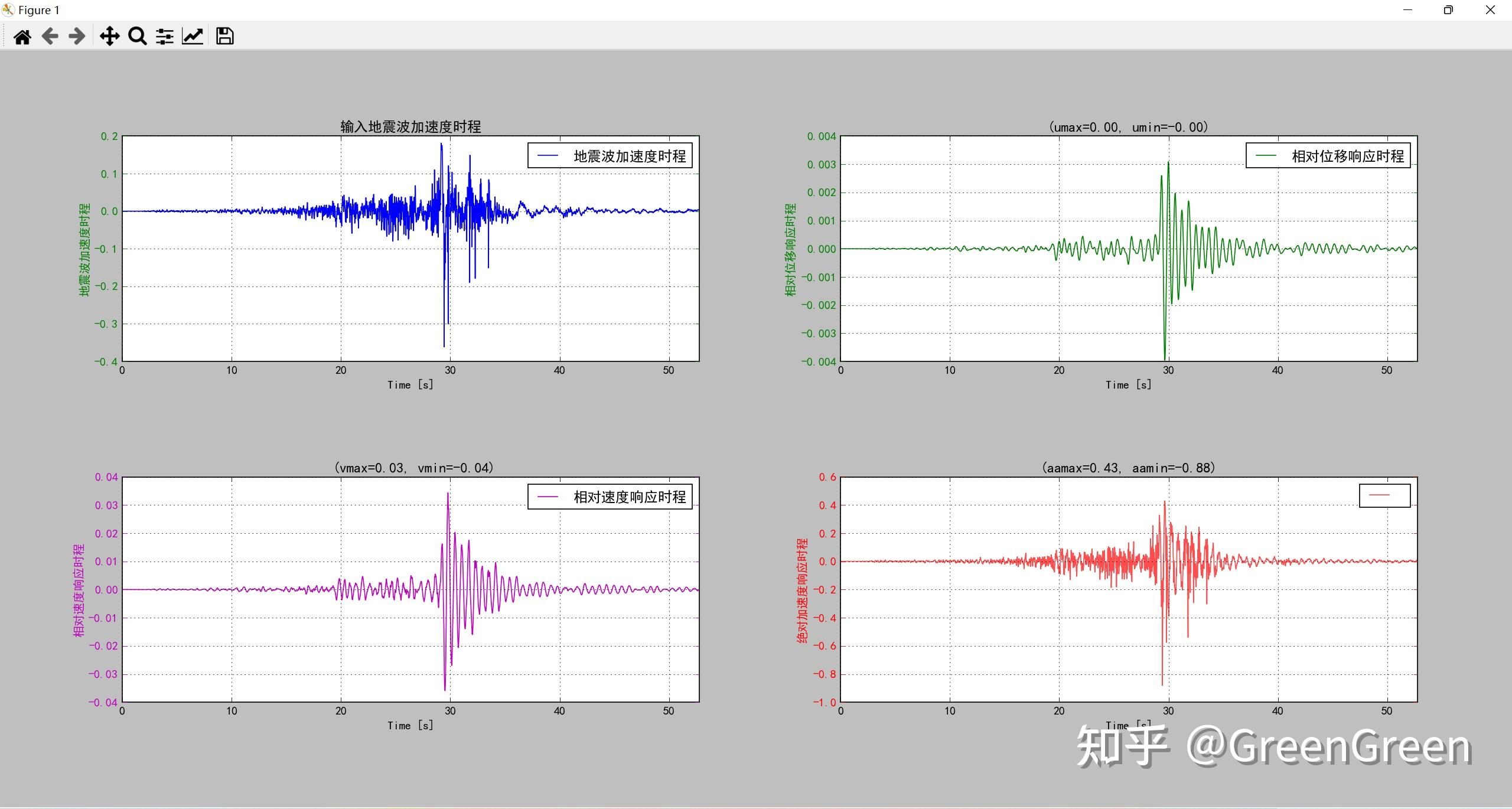Click the title 输入地震波加速度时程
This screenshot has width=1512, height=809.
pyautogui.click(x=410, y=126)
